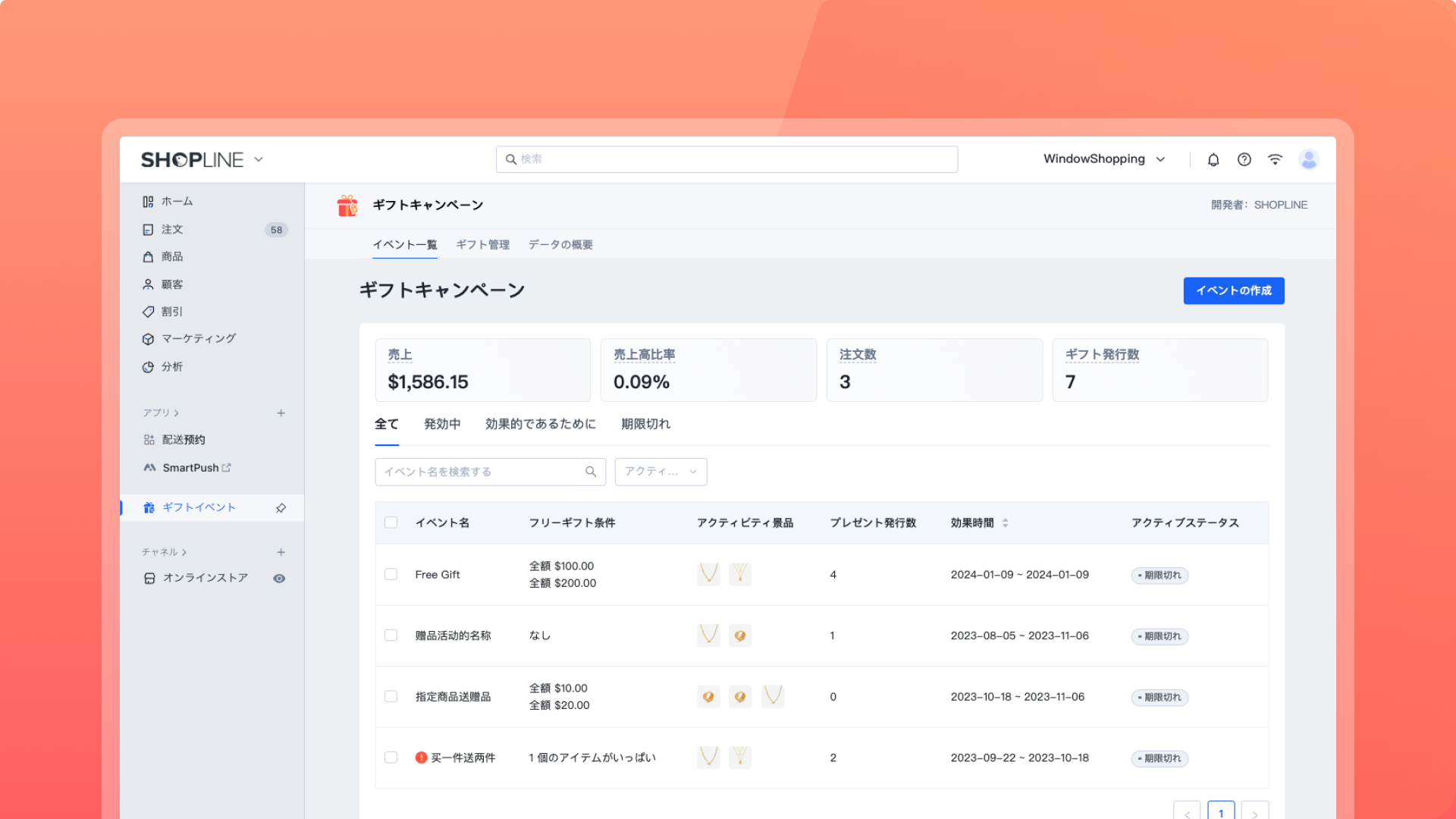Image resolution: width=1456 pixels, height=819 pixels.
Task: Click the top 検索 search field
Action: pyautogui.click(x=726, y=159)
